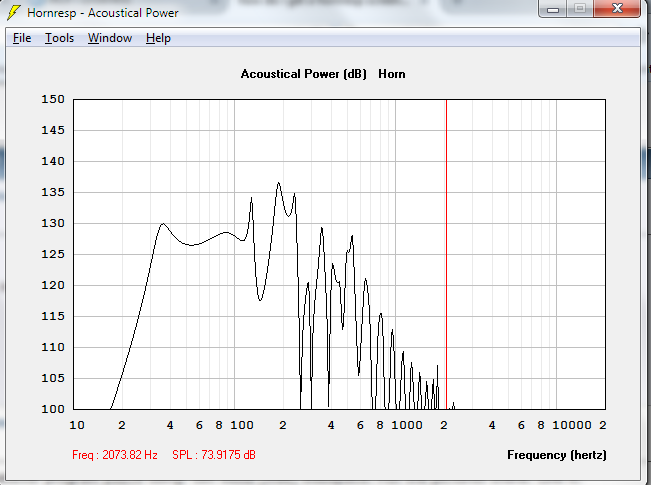This screenshot has width=651, height=485.
Task: Open the Window menu
Action: coord(110,38)
